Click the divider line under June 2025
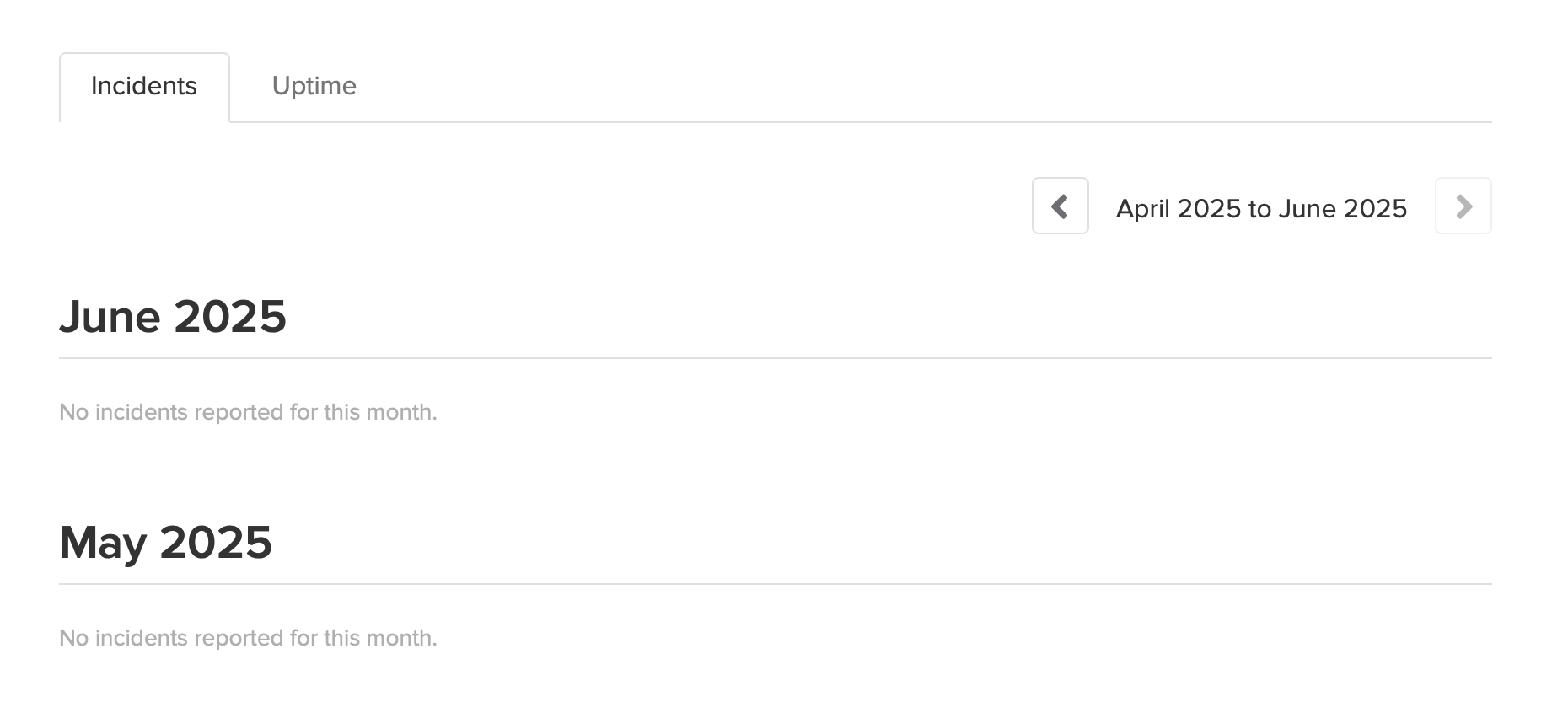Image resolution: width=1568 pixels, height=718 pixels. pos(775,358)
